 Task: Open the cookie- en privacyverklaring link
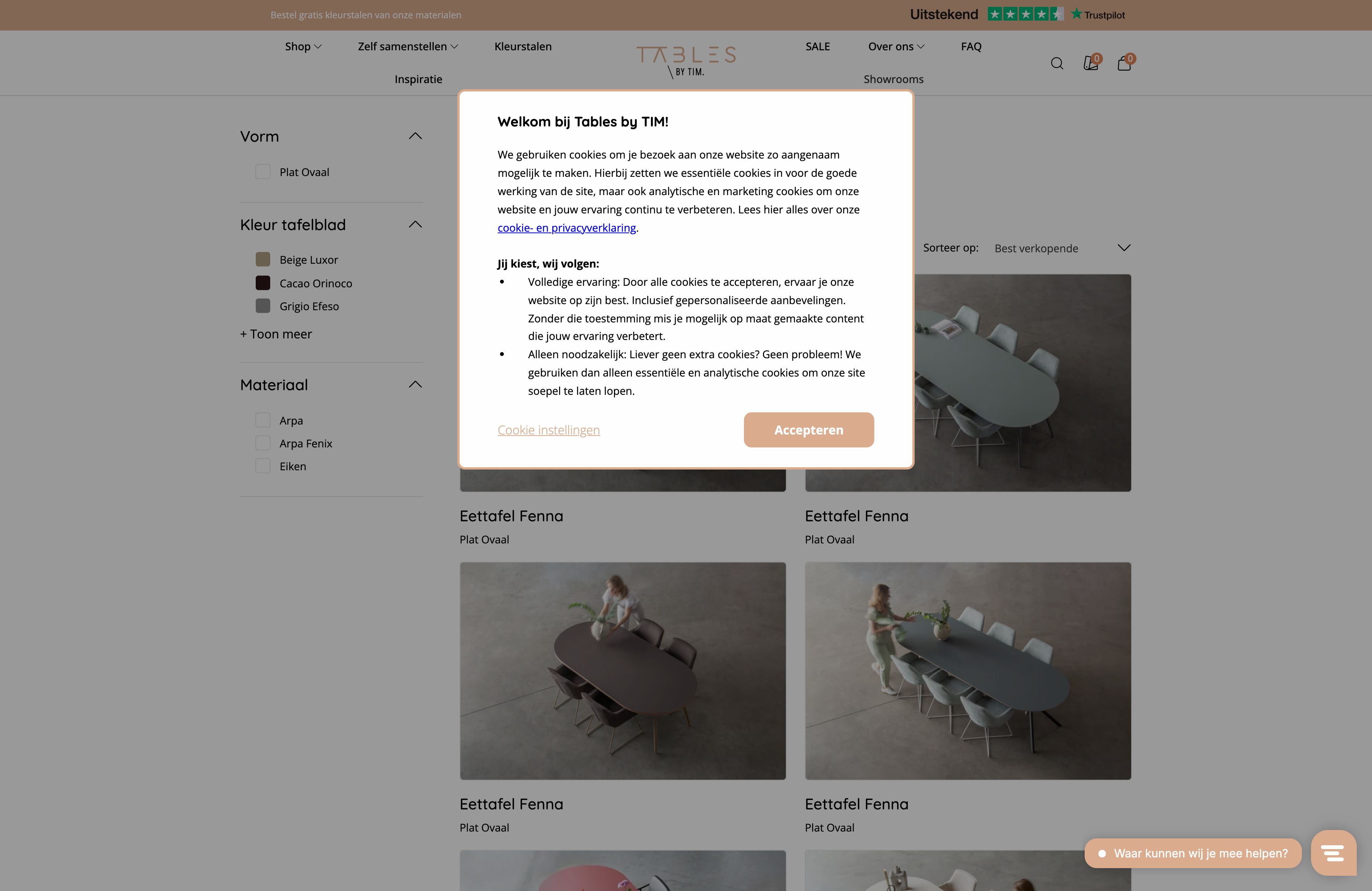pyautogui.click(x=567, y=228)
